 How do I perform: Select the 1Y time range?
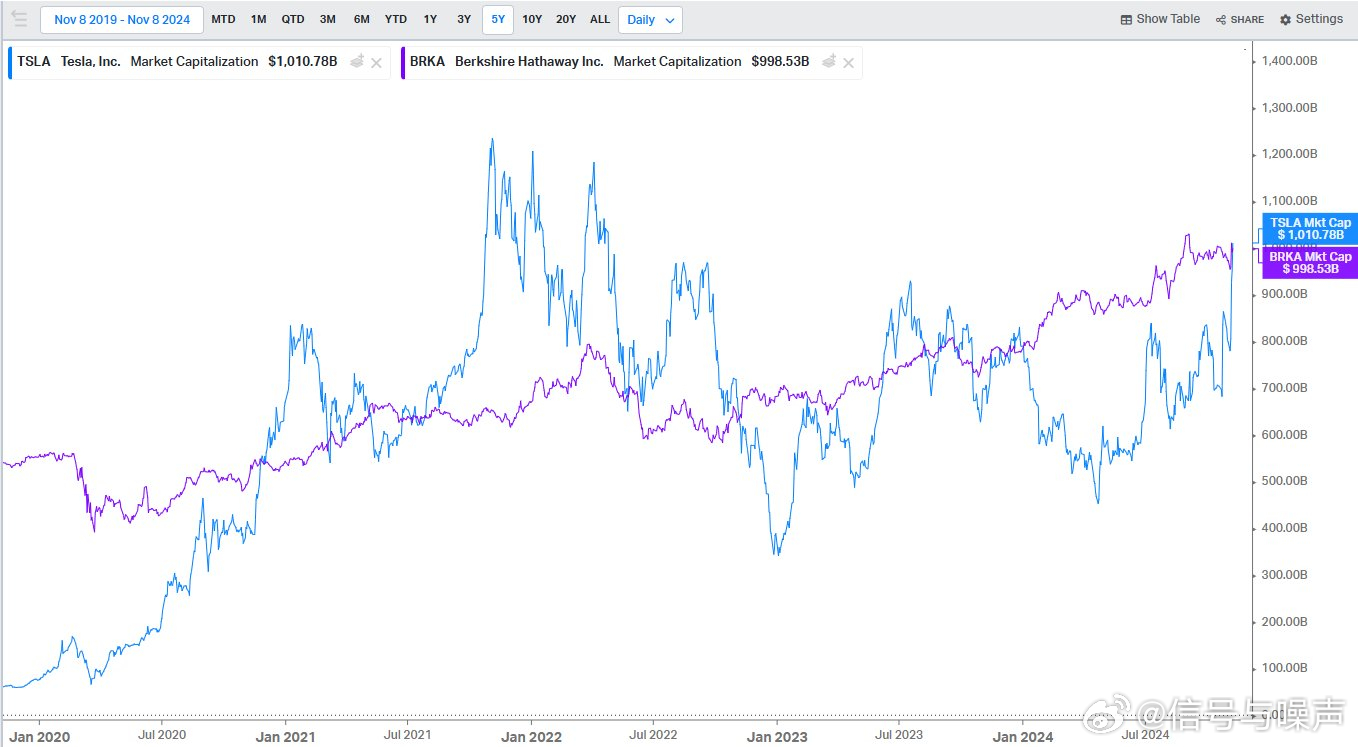[x=430, y=20]
